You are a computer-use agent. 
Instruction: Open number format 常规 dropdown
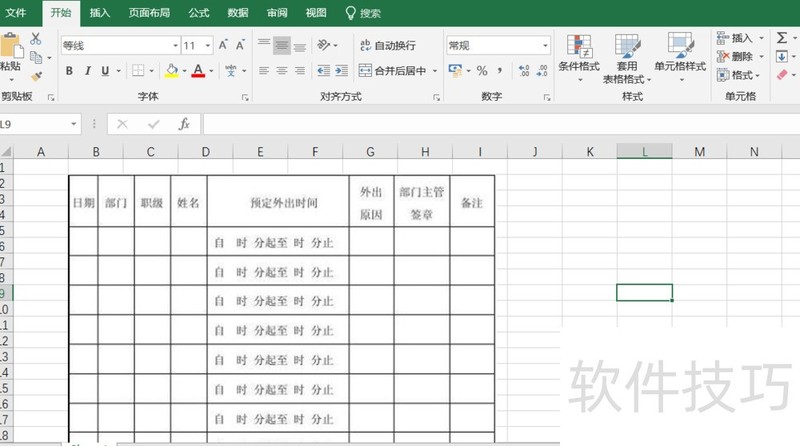click(545, 45)
